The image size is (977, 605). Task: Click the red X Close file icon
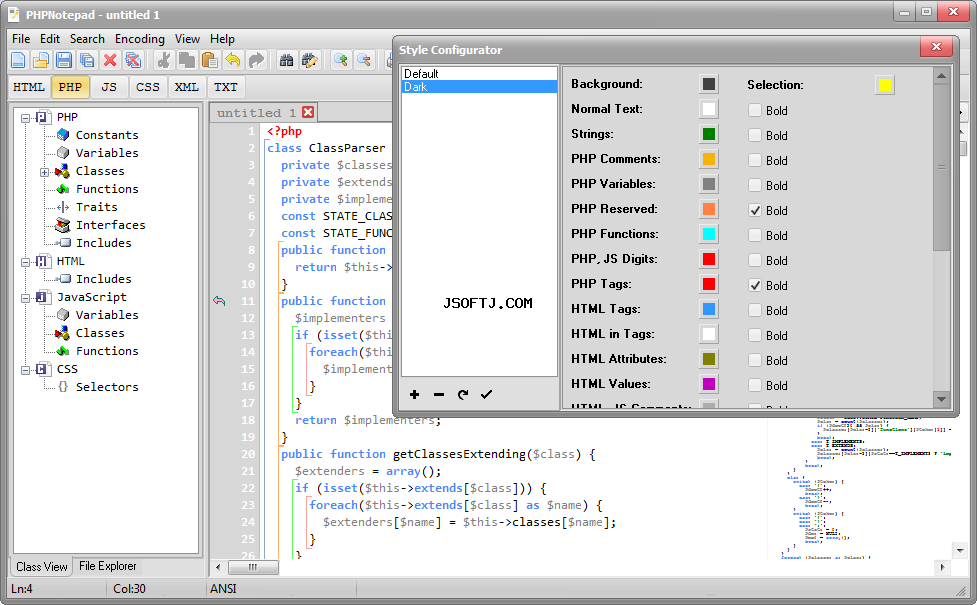tap(110, 60)
